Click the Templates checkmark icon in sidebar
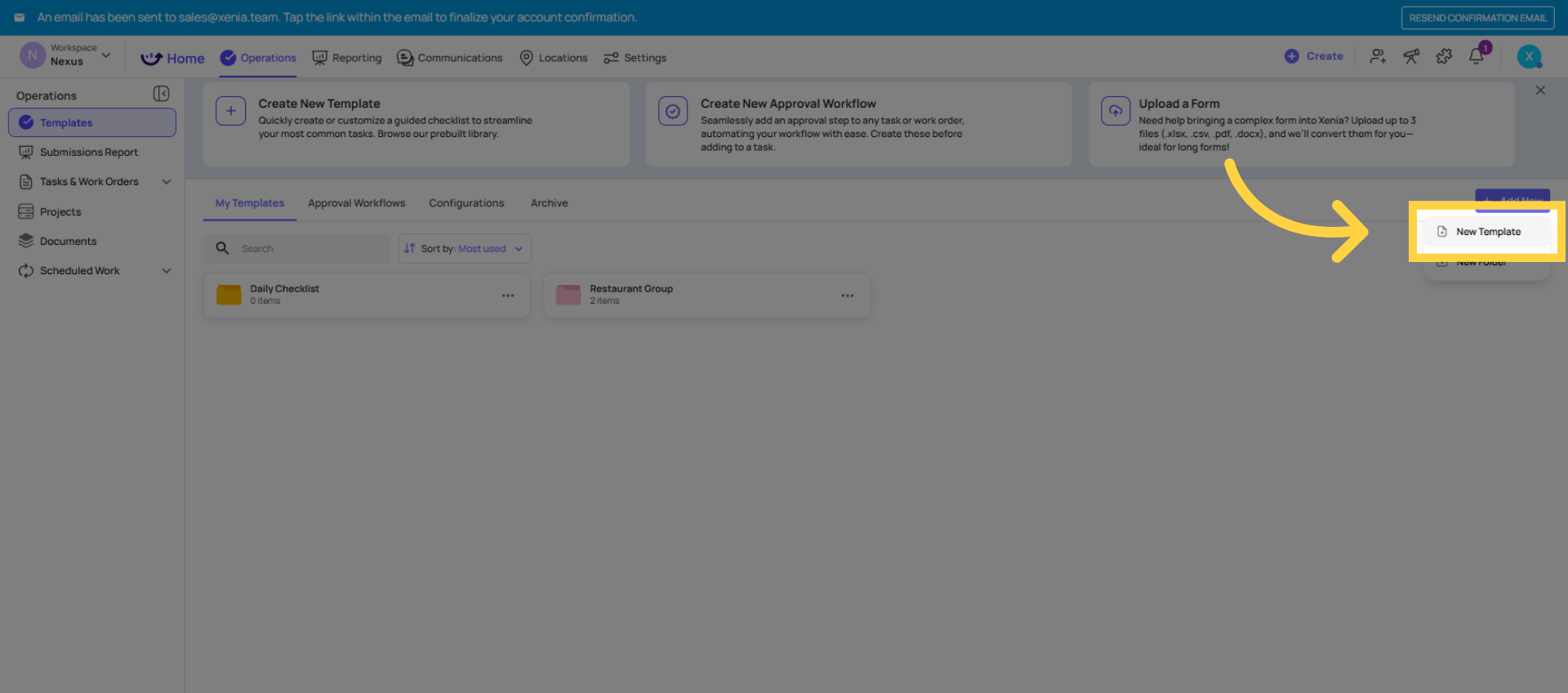 coord(26,122)
